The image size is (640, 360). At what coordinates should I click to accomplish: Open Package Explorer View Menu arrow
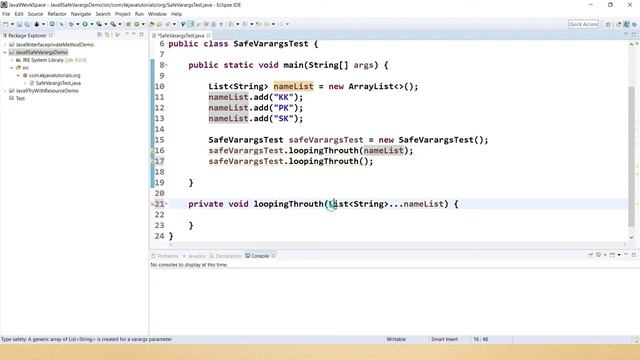pyautogui.click(x=127, y=35)
